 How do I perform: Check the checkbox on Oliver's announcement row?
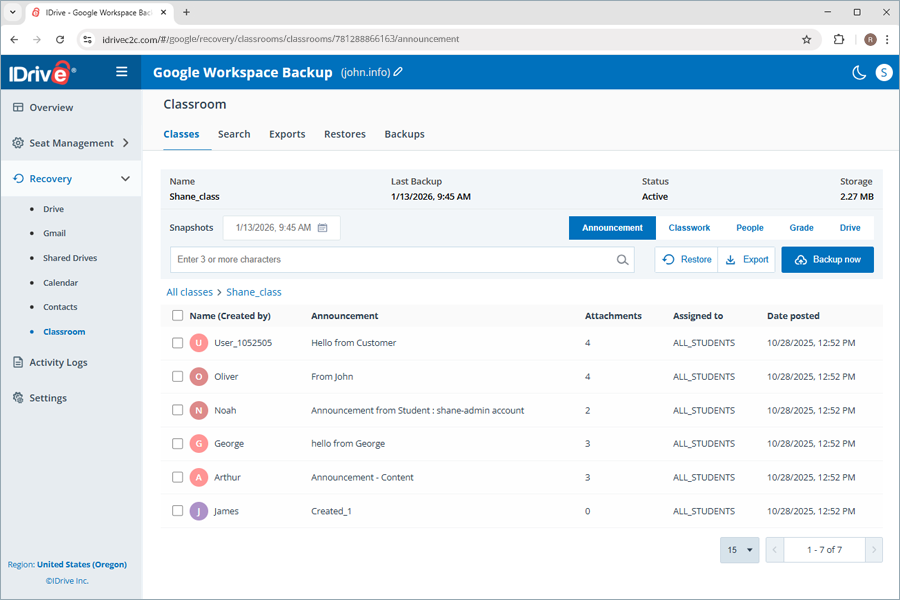click(177, 376)
